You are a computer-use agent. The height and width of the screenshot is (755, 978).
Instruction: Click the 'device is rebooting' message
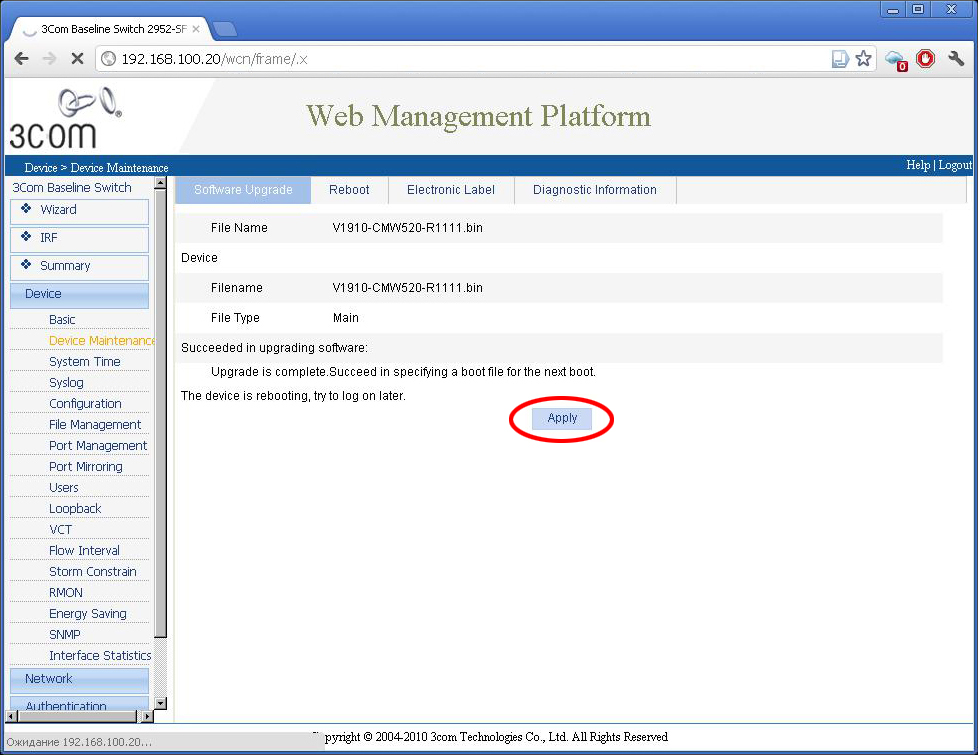point(293,396)
